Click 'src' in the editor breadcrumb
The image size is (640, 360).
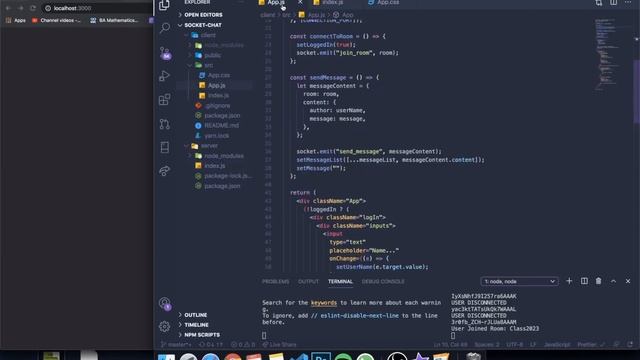pyautogui.click(x=287, y=15)
